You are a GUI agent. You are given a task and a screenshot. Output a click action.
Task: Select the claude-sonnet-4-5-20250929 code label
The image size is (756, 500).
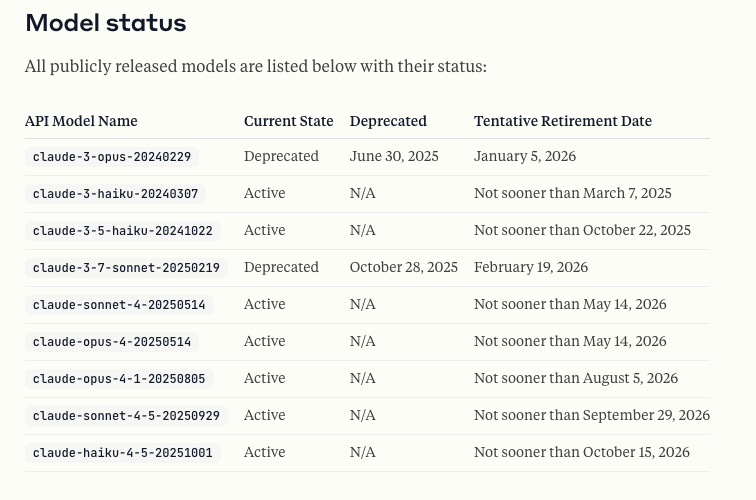coord(126,416)
